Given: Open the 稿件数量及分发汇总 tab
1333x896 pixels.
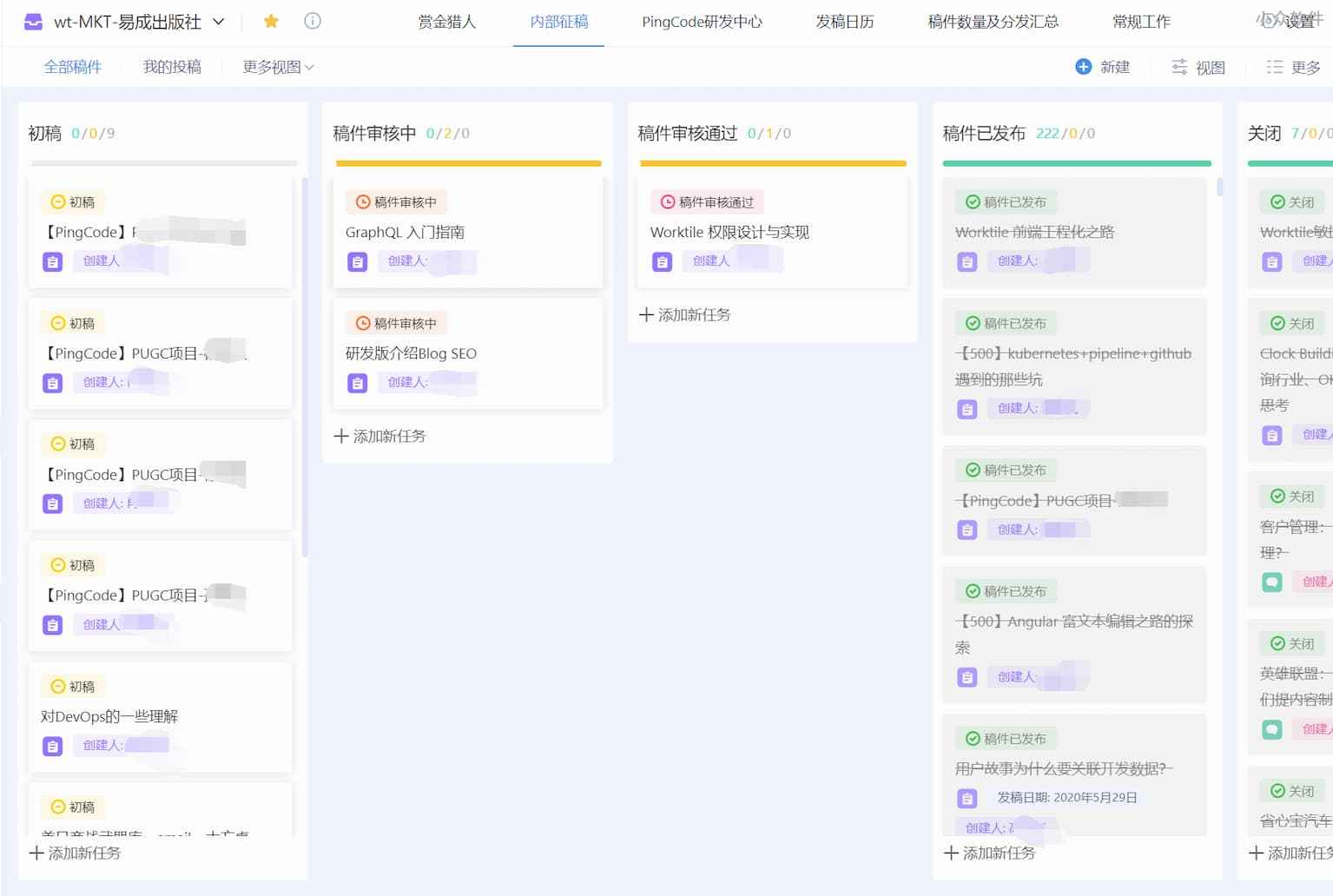Looking at the screenshot, I should coord(993,22).
